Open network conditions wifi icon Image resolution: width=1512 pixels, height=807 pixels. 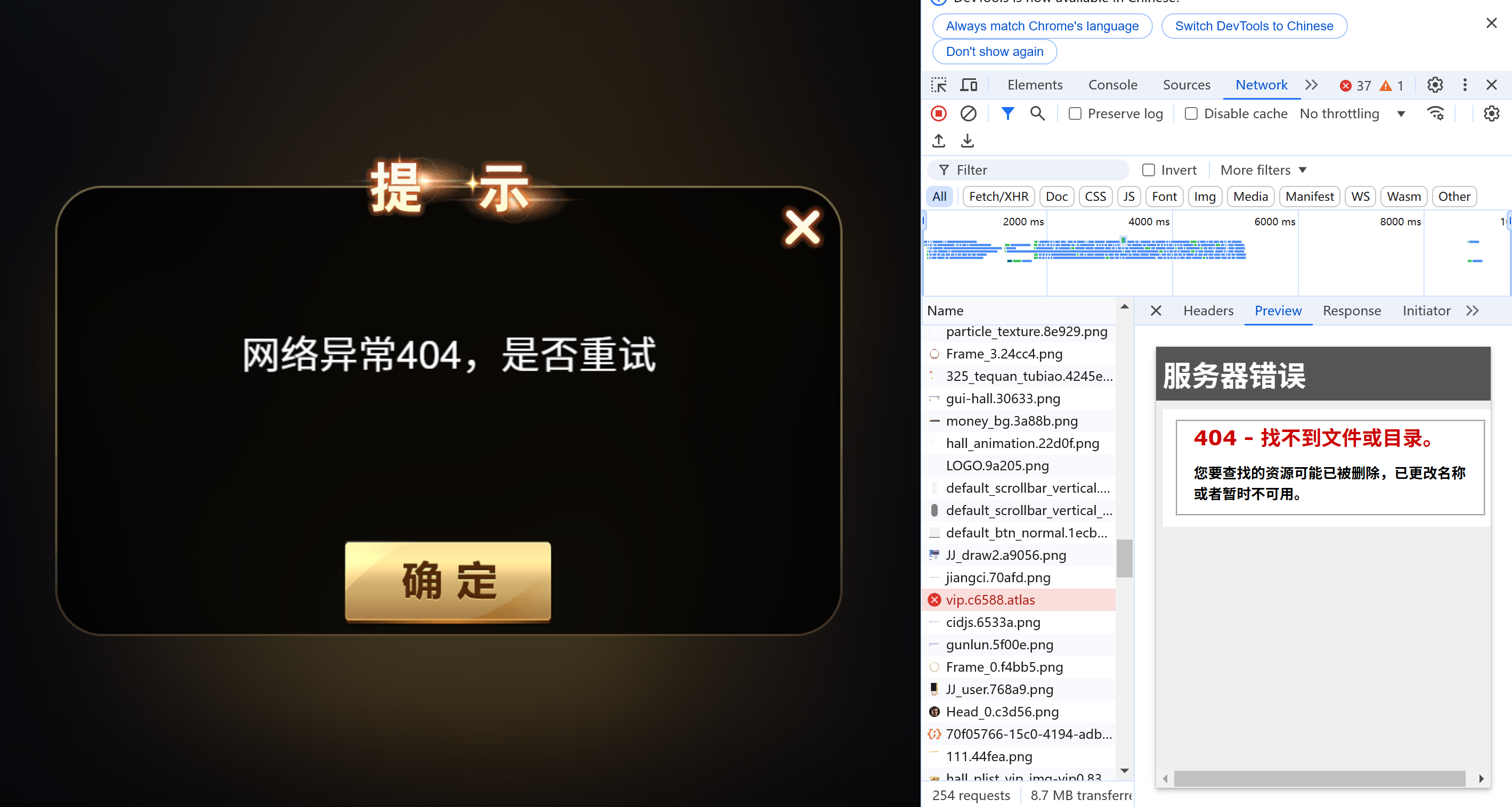pyautogui.click(x=1435, y=113)
